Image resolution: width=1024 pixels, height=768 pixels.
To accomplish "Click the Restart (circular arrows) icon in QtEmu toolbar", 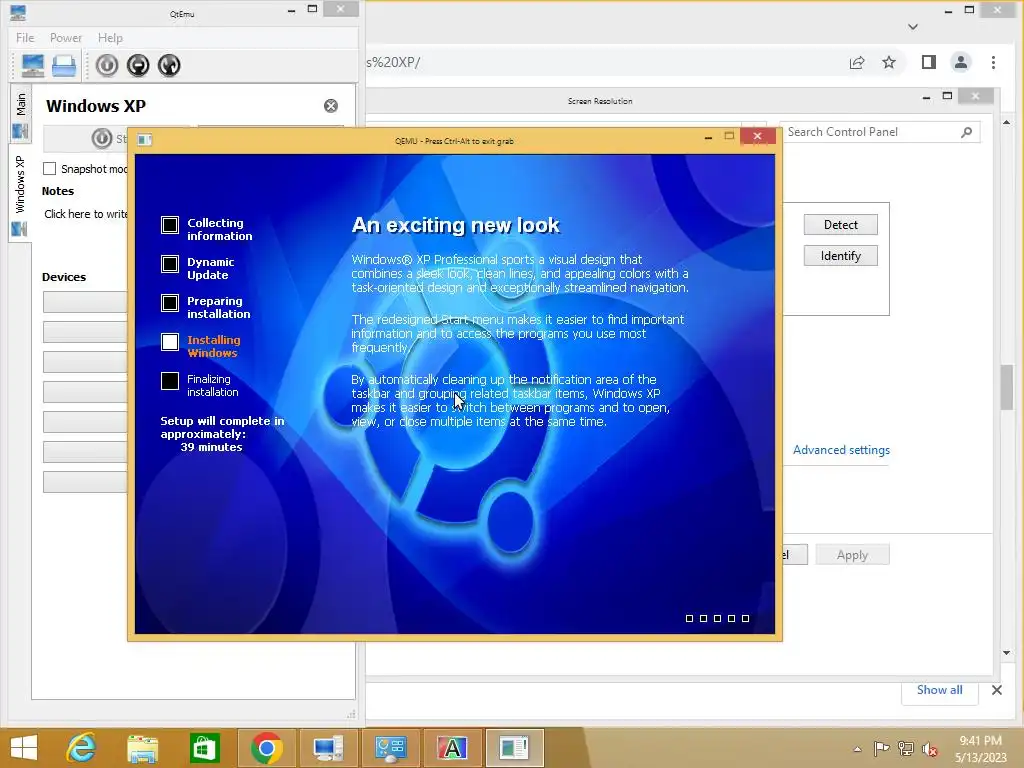I will coord(169,65).
